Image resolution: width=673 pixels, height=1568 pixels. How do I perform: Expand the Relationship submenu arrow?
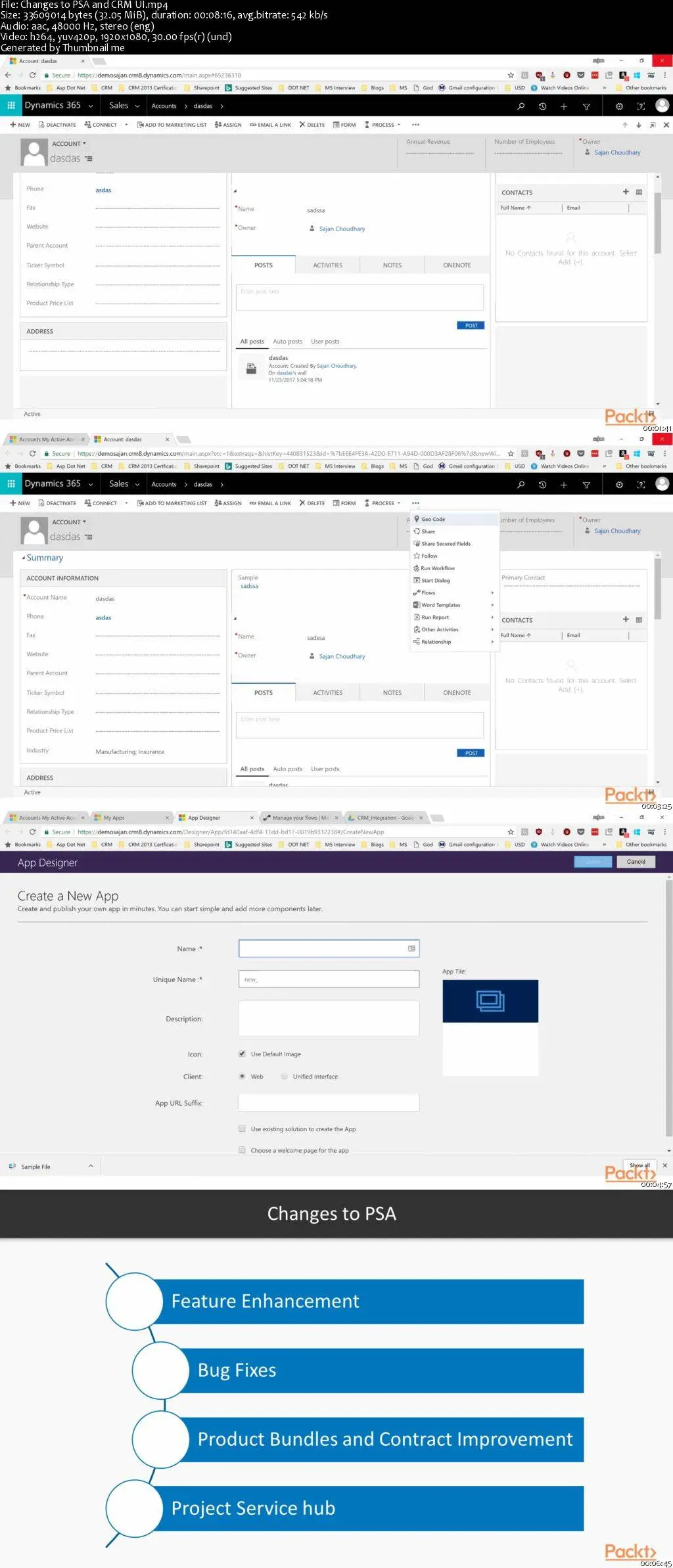click(492, 642)
